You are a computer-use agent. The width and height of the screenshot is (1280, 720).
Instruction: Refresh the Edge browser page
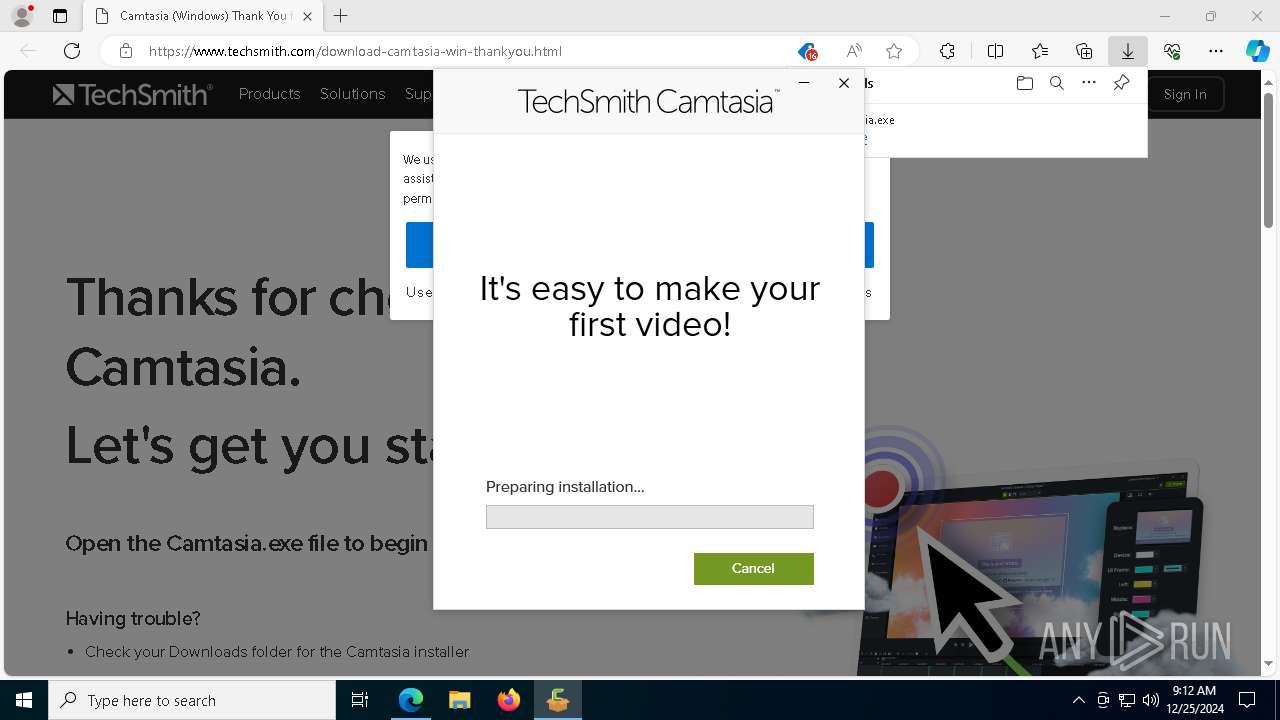tap(72, 51)
